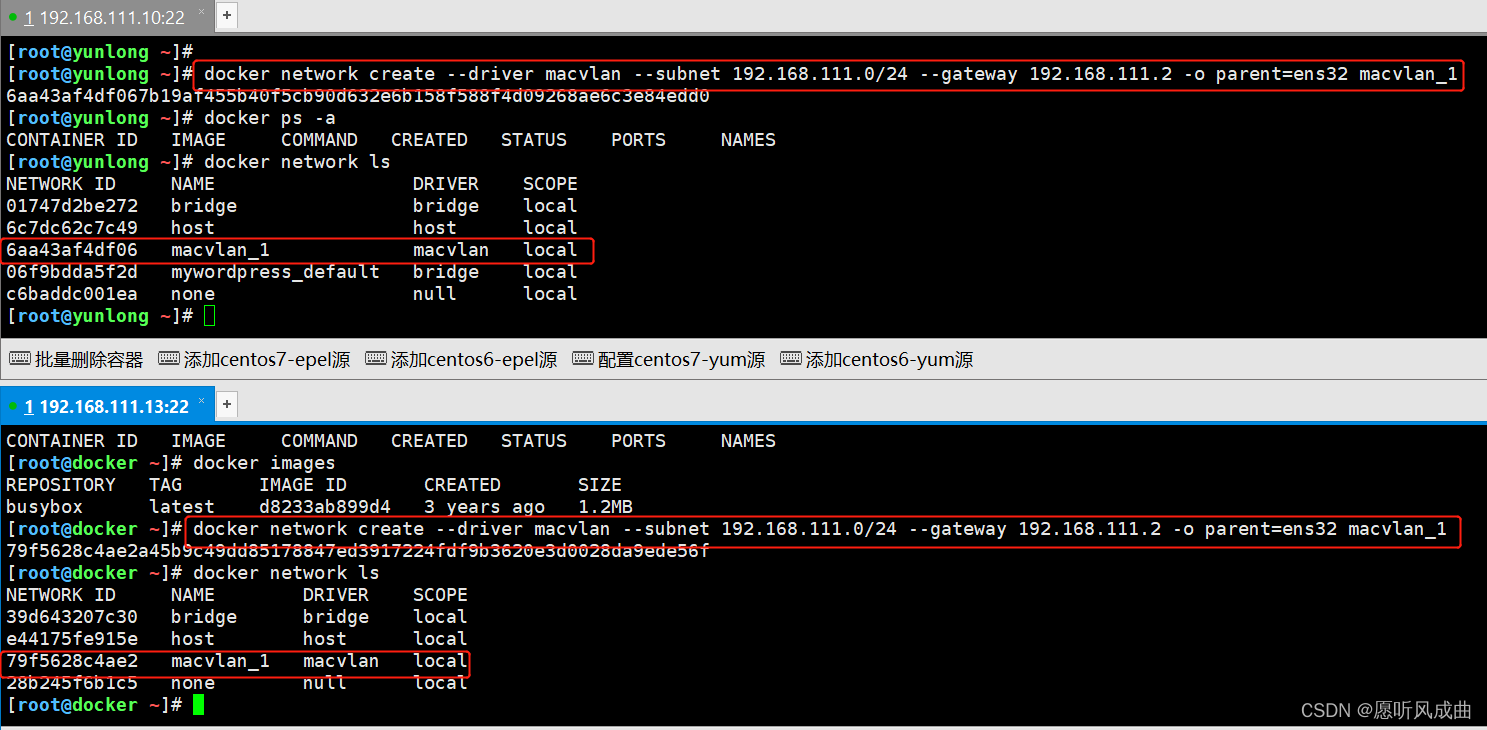Click the hollow cursor at yunlong prompt
1487x730 pixels.
point(209,316)
